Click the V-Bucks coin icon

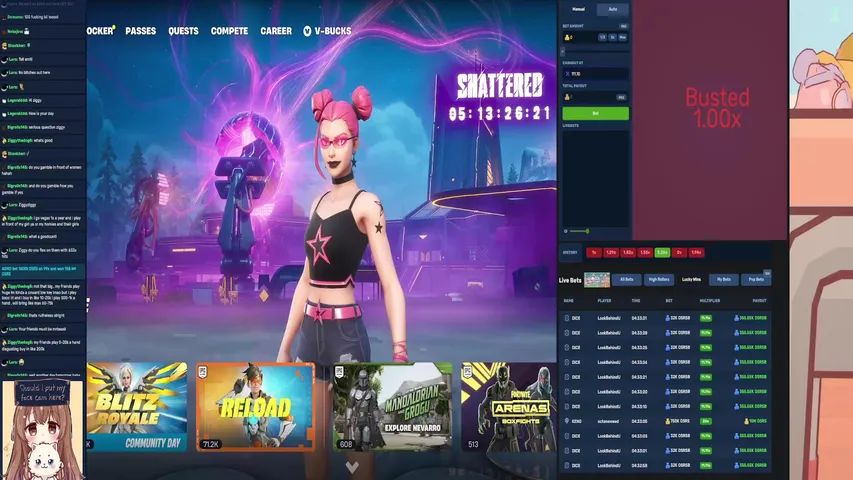pos(307,31)
